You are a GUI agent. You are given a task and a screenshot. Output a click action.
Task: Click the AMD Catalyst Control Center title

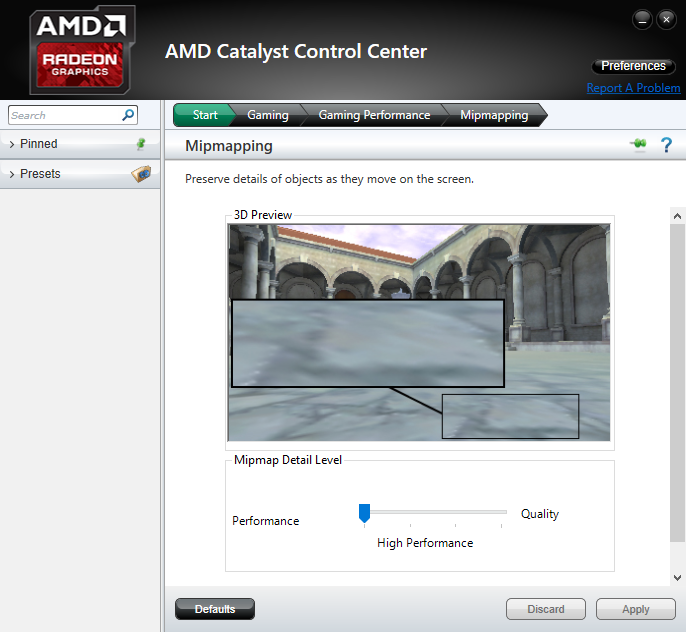[x=296, y=52]
